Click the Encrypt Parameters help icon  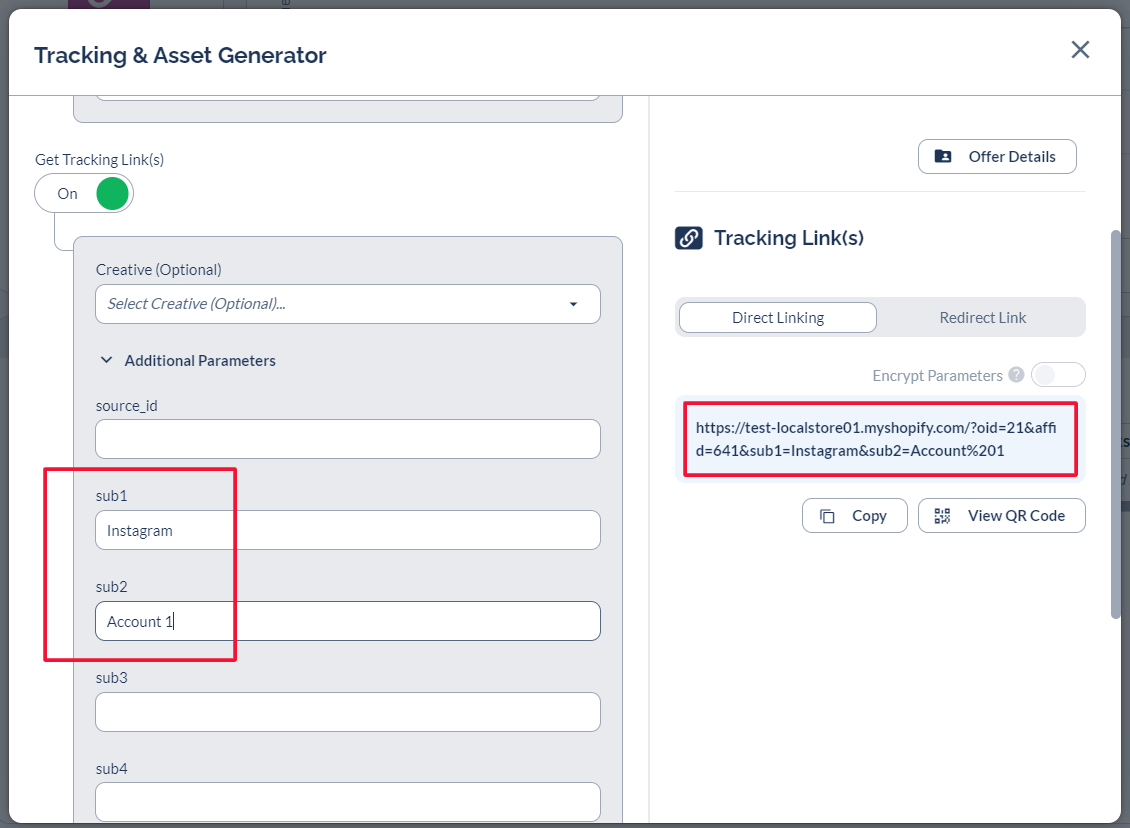pyautogui.click(x=1016, y=376)
